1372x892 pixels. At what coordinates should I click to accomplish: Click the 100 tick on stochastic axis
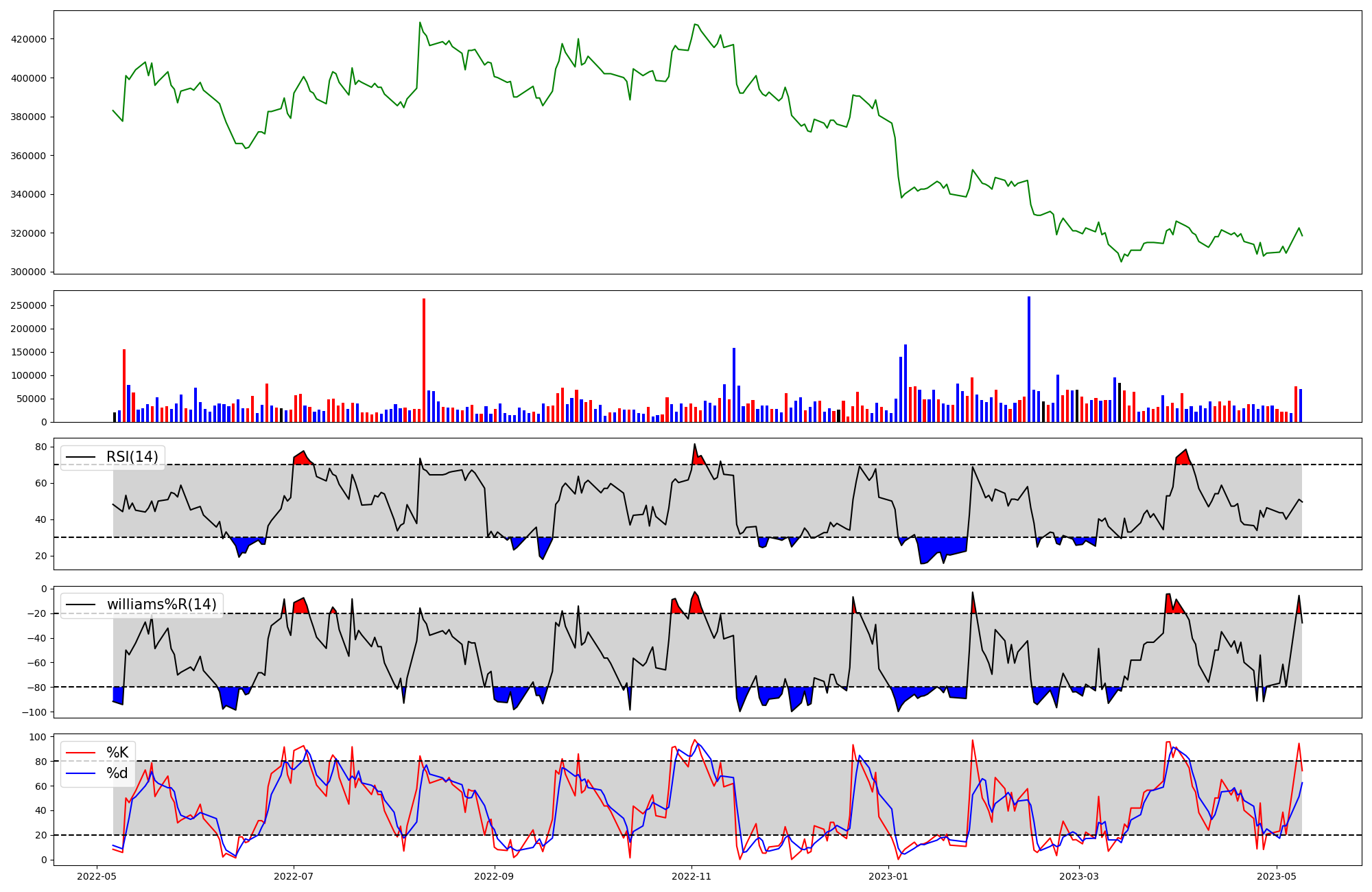pos(38,737)
